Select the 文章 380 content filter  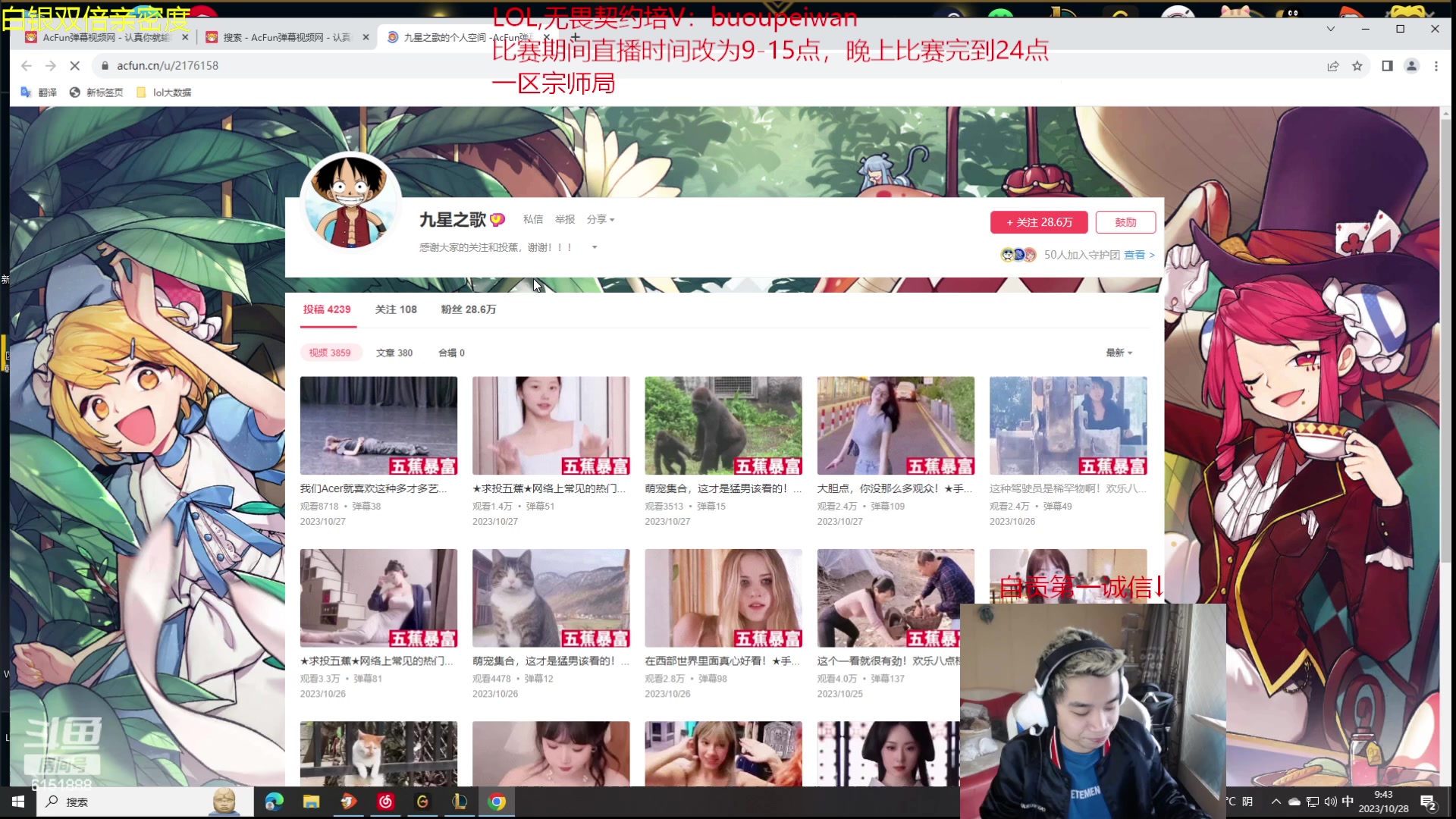coord(394,353)
